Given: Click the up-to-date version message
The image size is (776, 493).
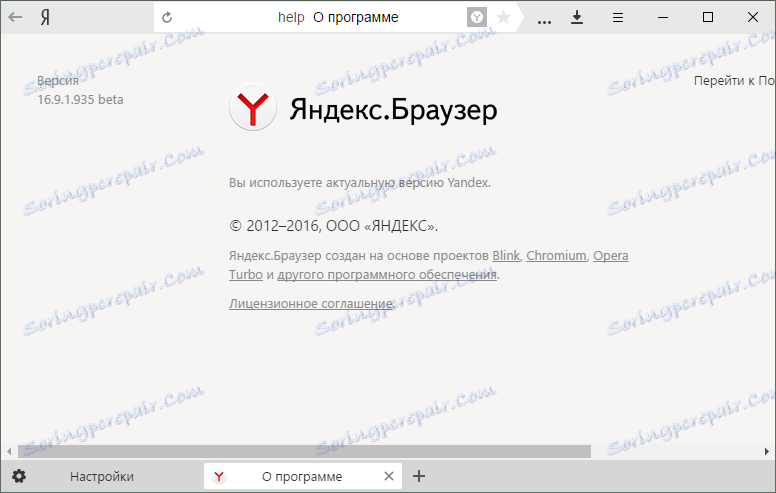Looking at the screenshot, I should (x=360, y=183).
